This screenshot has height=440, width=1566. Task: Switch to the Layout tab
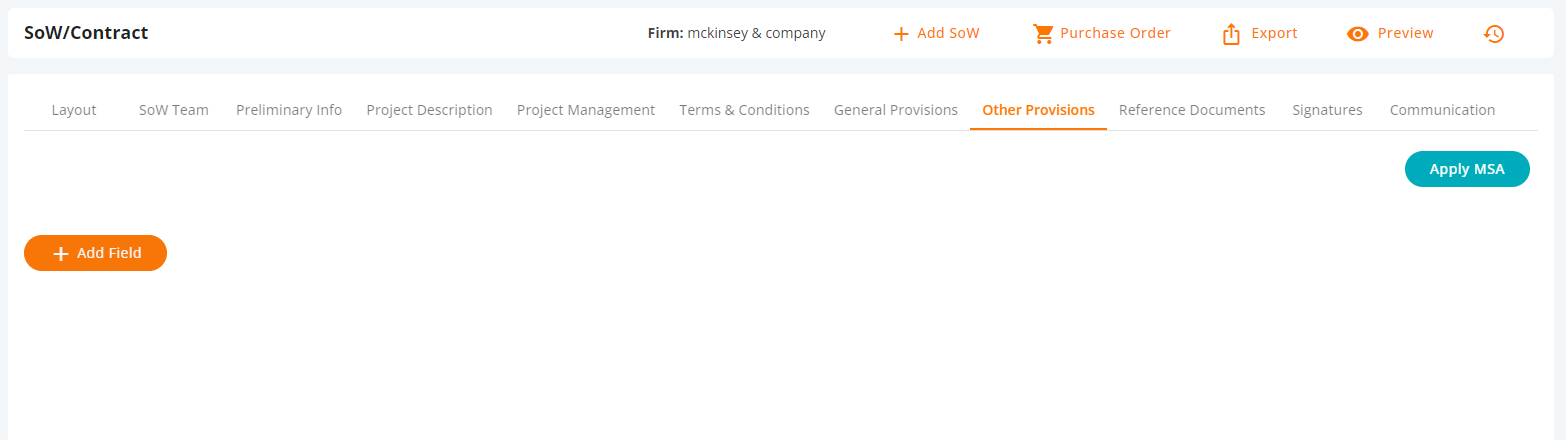pos(74,110)
